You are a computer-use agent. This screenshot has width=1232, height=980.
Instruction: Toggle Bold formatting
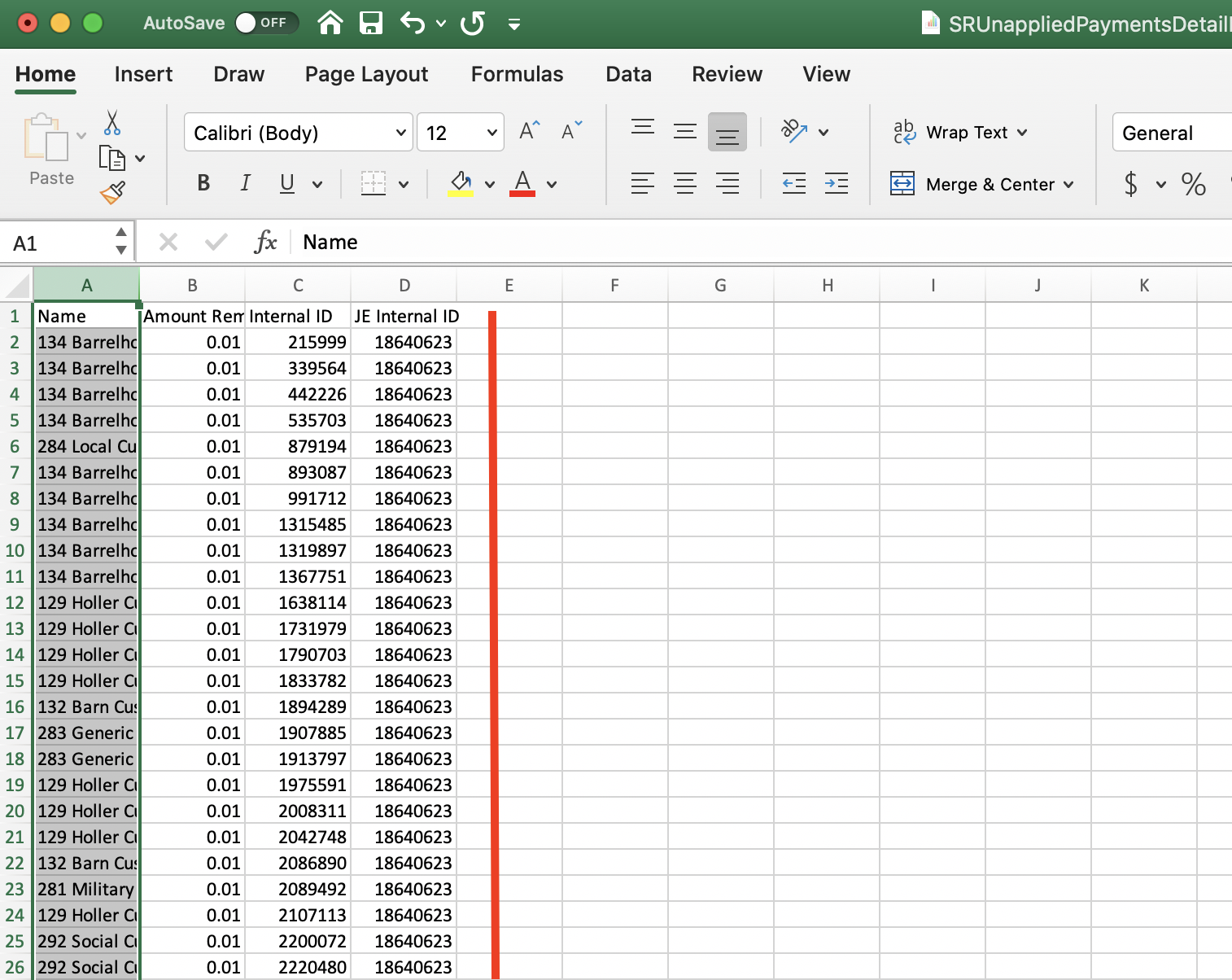click(x=203, y=184)
